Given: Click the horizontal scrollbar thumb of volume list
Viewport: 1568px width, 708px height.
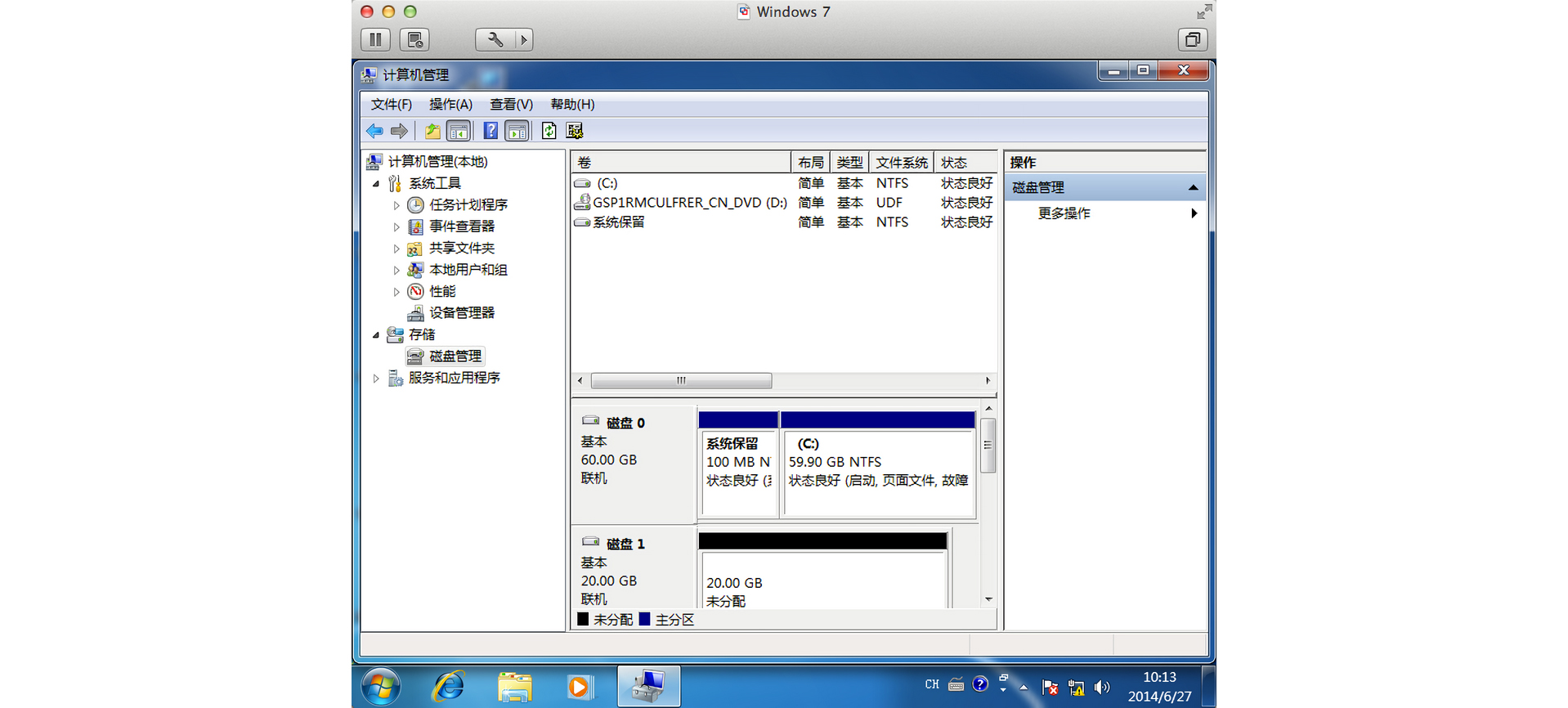Looking at the screenshot, I should point(681,381).
